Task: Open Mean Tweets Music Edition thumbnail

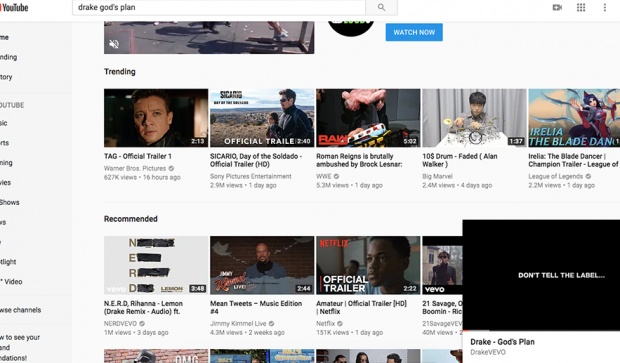Action: pos(262,265)
